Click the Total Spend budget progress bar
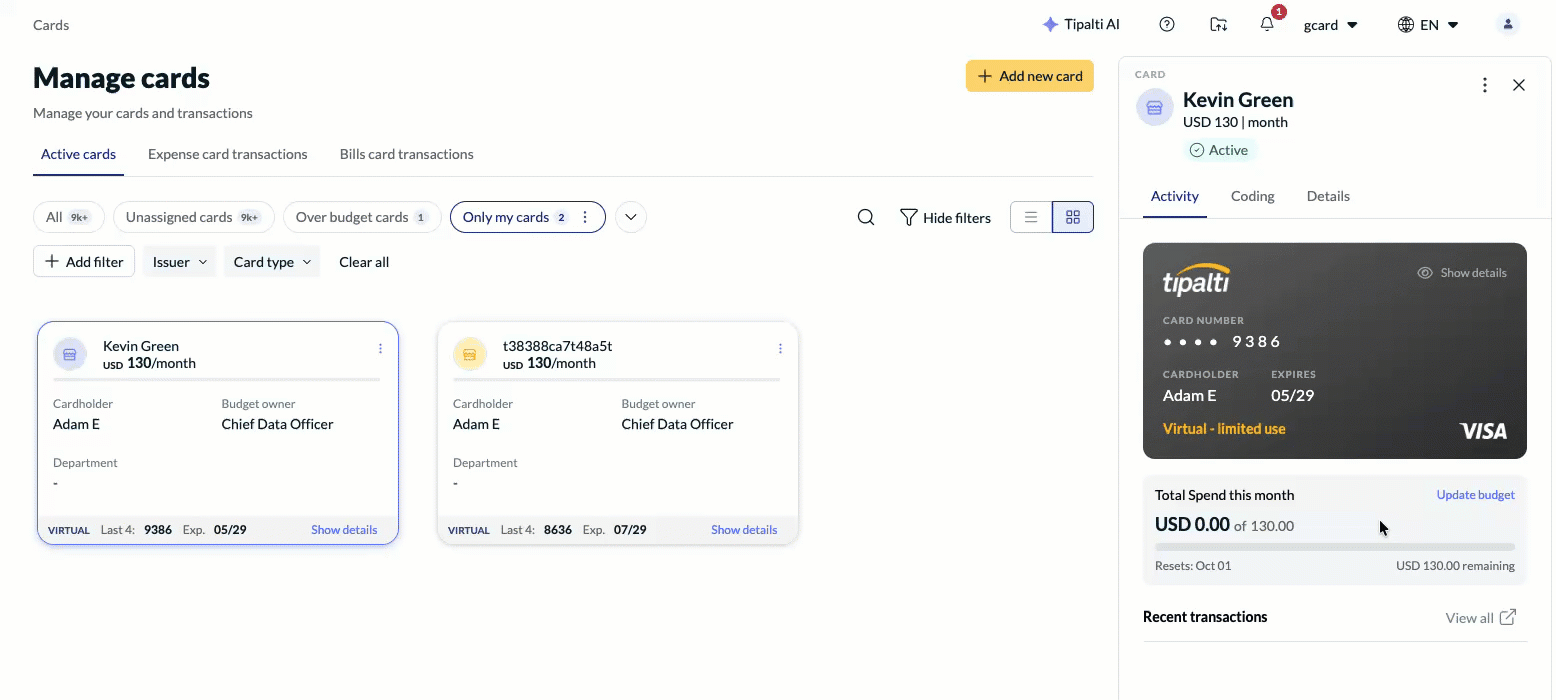Screen dimensions: 1556x700 [1335, 547]
